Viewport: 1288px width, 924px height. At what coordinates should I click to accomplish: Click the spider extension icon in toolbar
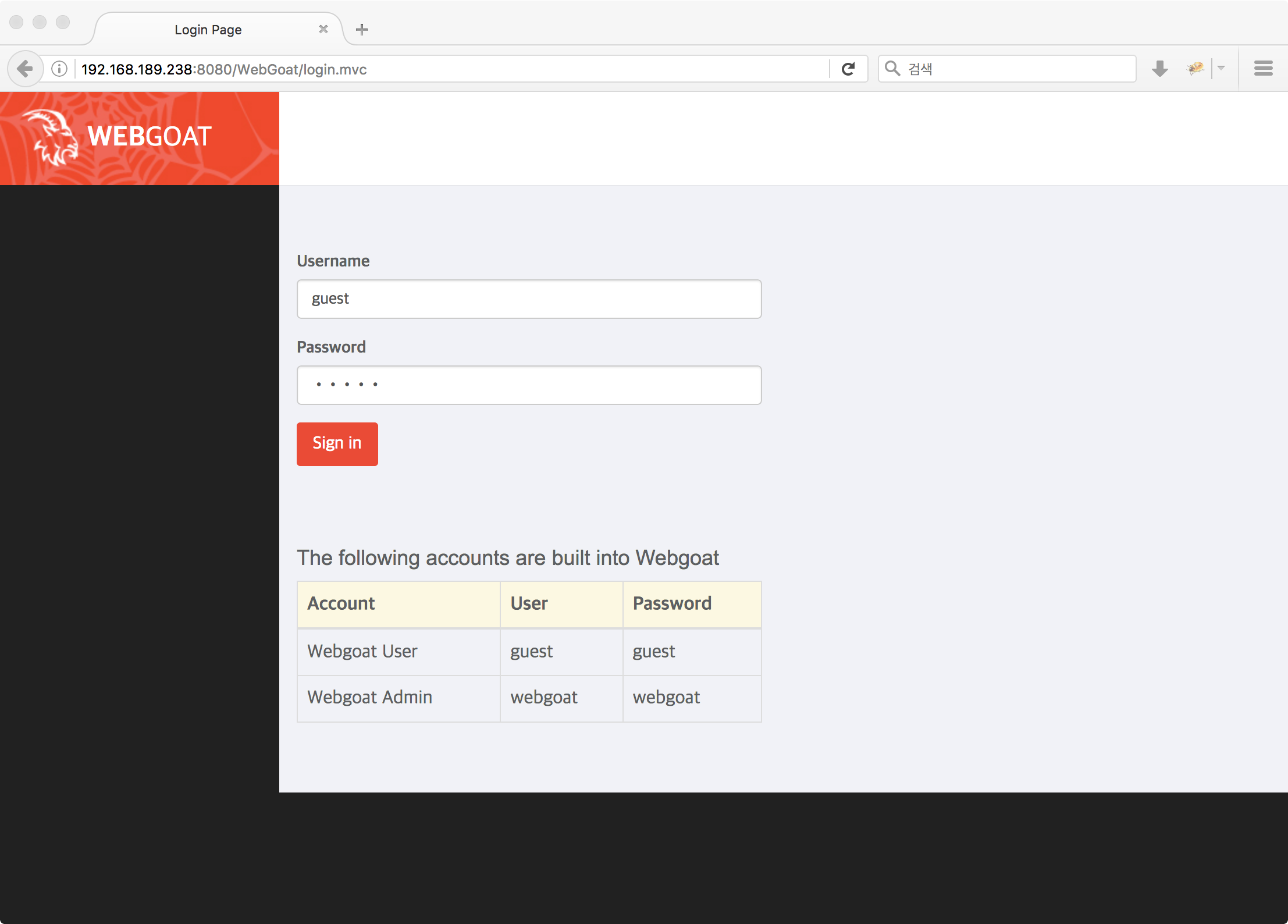1196,69
